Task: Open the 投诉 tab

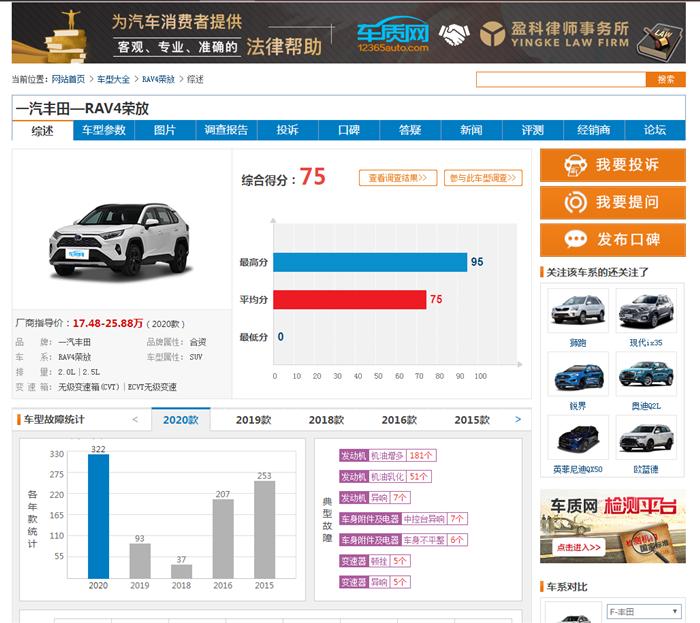Action: [x=288, y=130]
